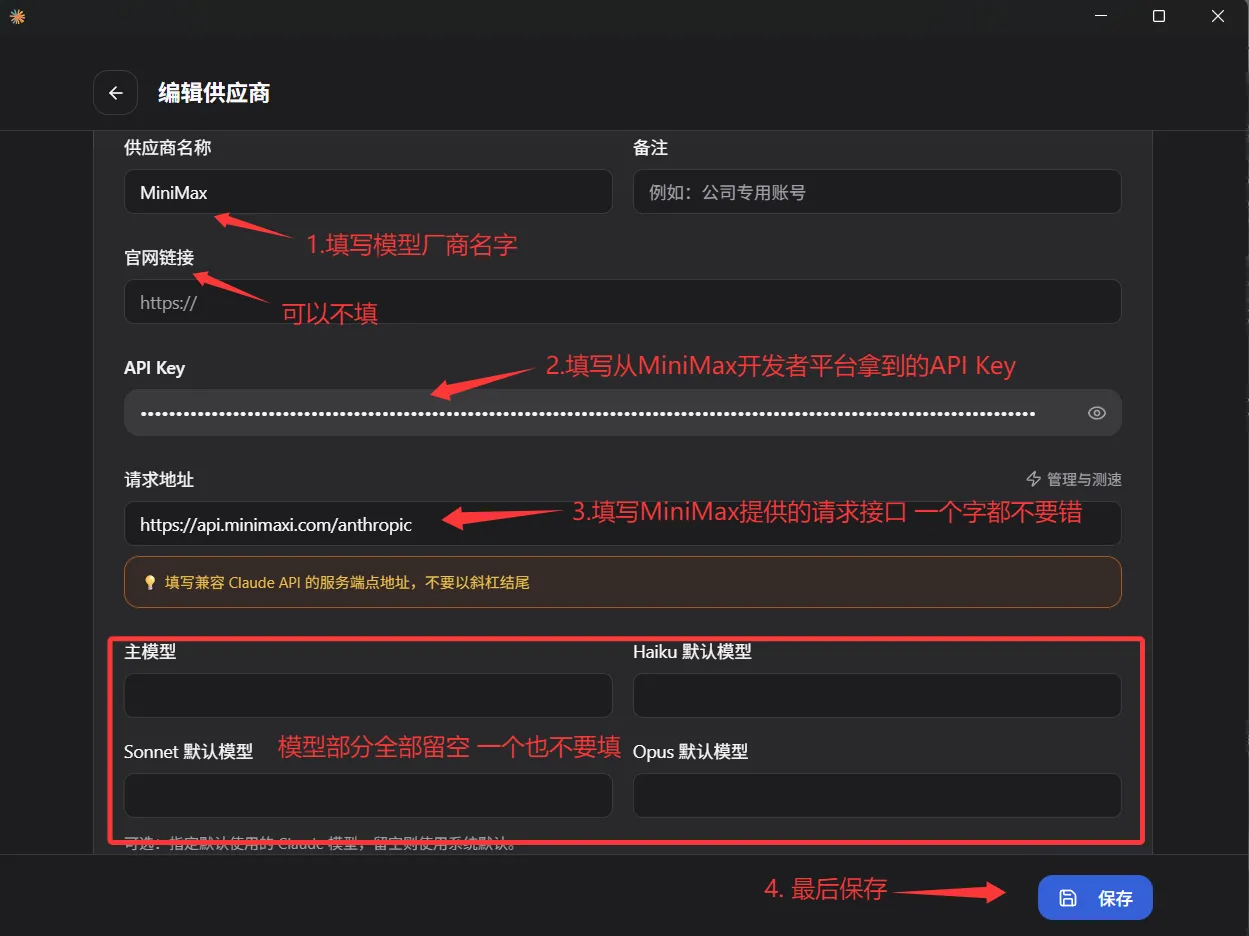Screen dimensions: 1249x936
Task: Select the Haiku 默认模型 input field
Action: (x=876, y=696)
